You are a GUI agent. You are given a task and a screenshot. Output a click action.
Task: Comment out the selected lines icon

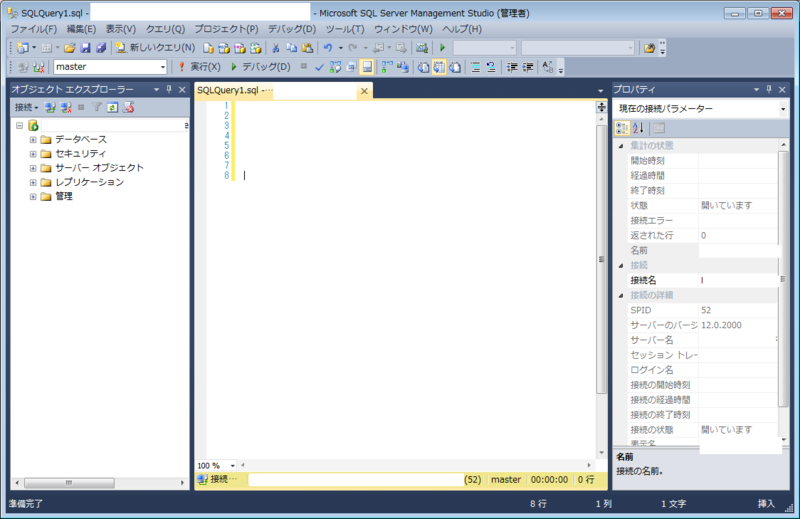click(x=476, y=67)
